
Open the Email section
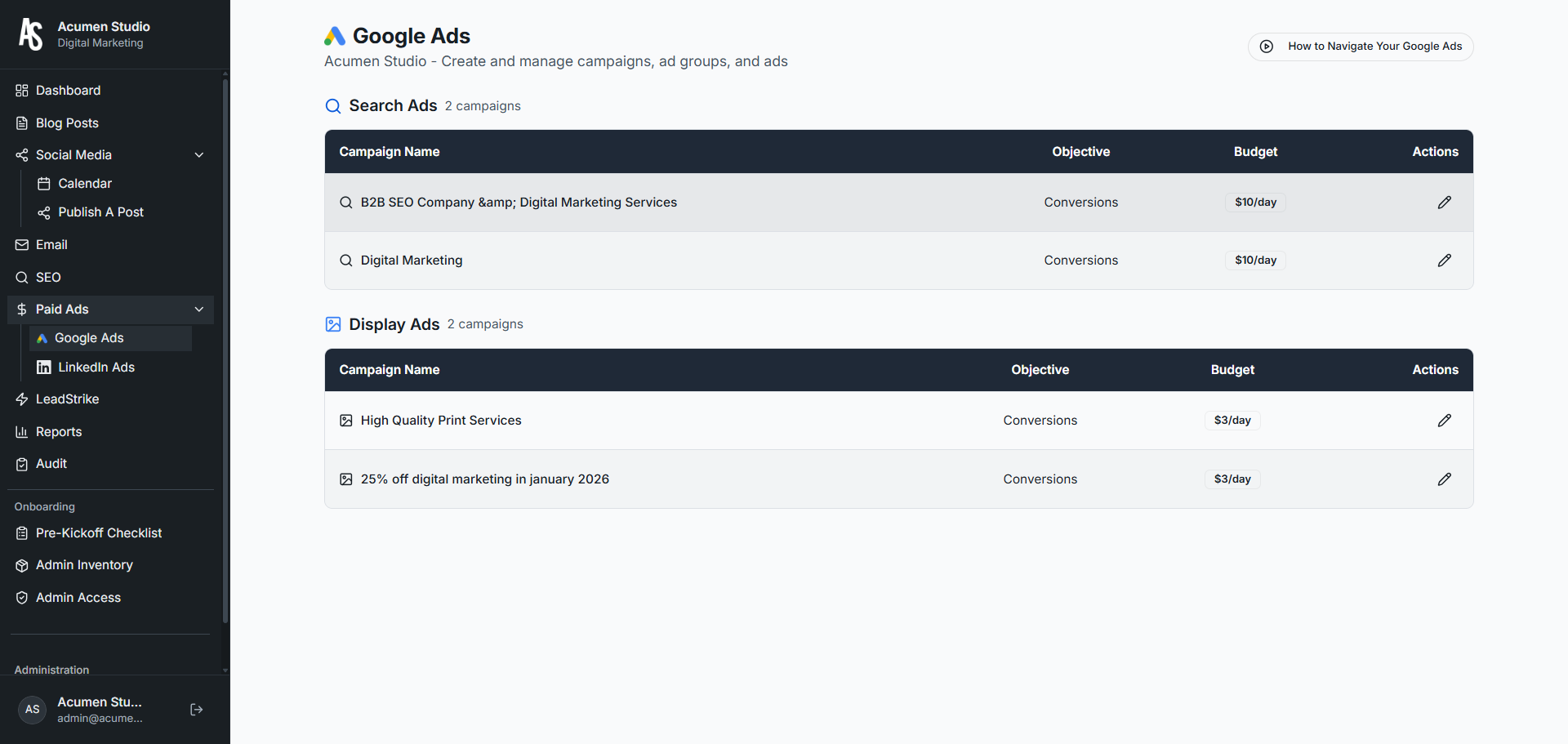point(110,245)
